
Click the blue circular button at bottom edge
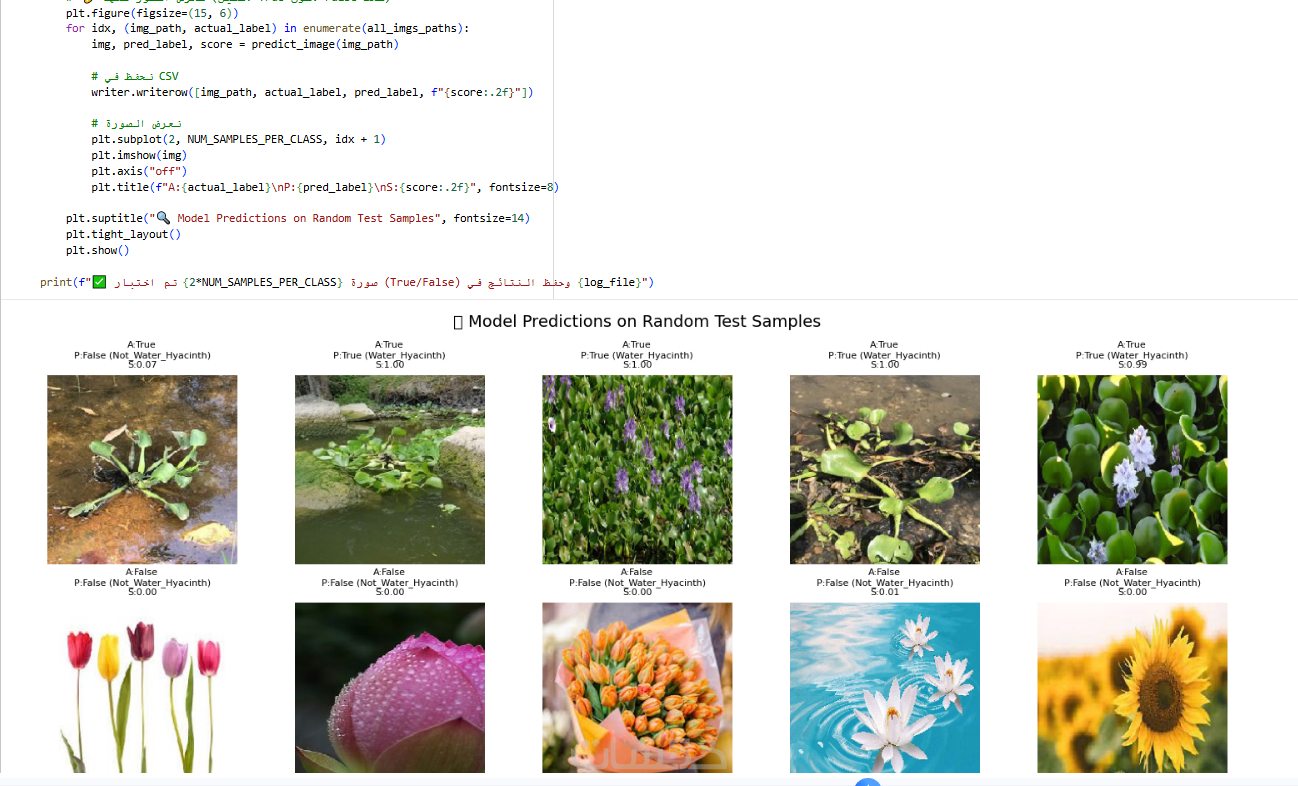[x=868, y=782]
